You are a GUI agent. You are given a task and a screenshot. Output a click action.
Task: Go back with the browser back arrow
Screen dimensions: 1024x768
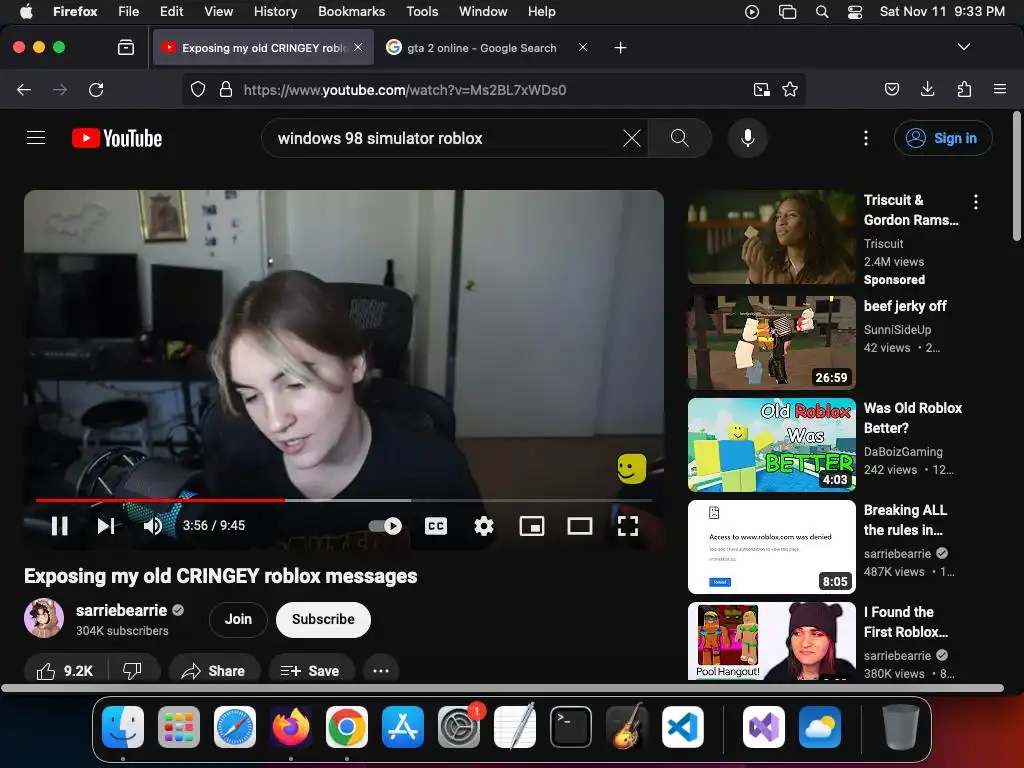coord(24,89)
